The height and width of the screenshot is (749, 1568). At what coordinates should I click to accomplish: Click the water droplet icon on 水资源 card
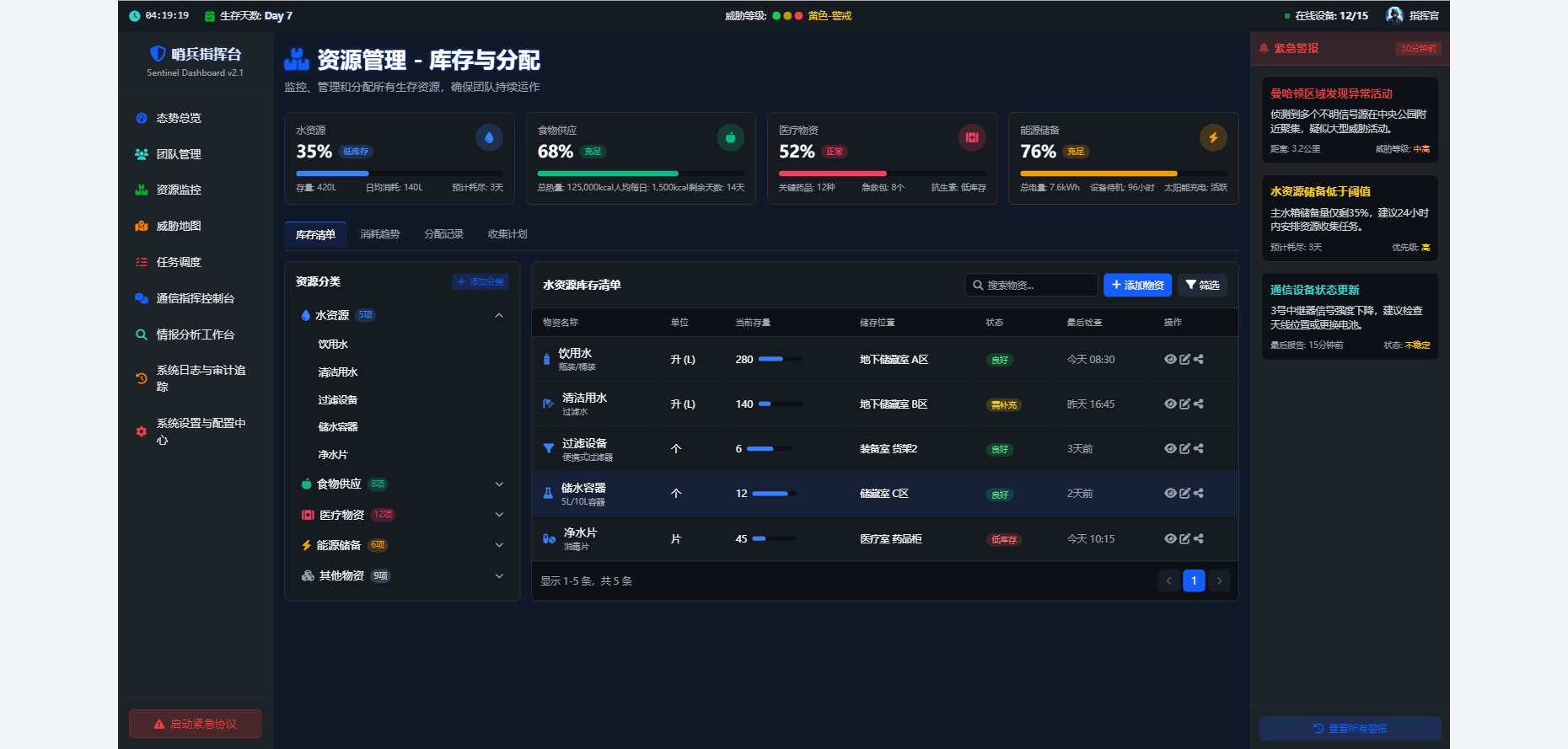pos(489,137)
